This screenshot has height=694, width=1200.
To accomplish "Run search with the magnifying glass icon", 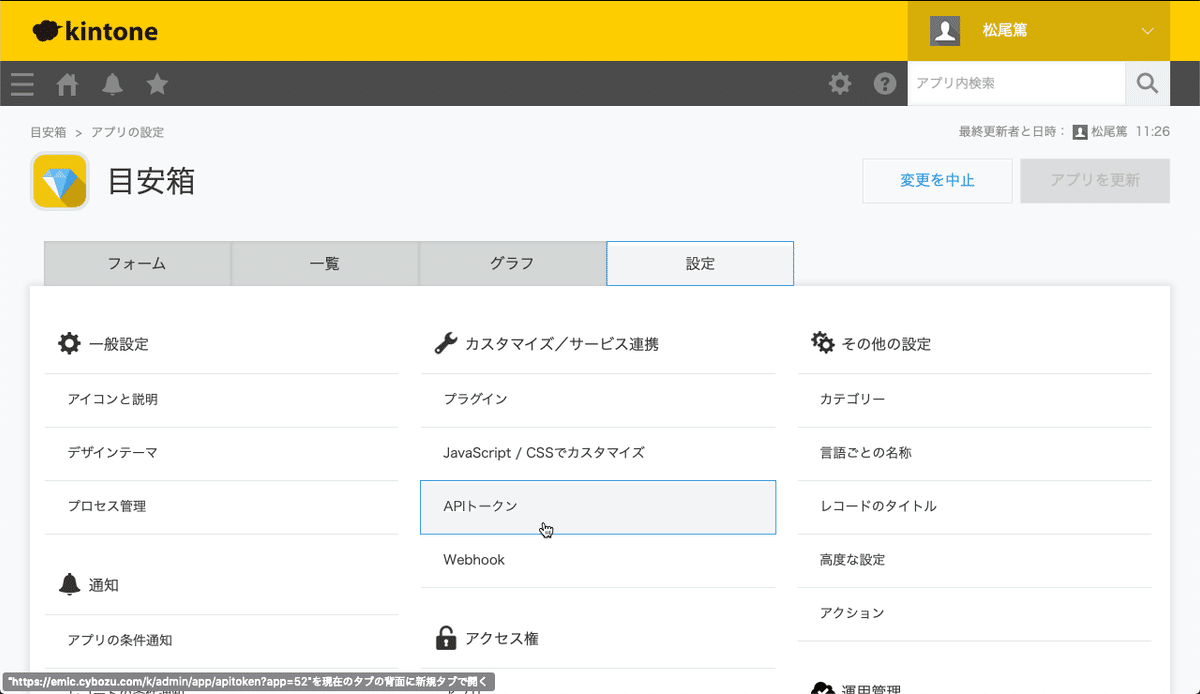I will pyautogui.click(x=1147, y=84).
